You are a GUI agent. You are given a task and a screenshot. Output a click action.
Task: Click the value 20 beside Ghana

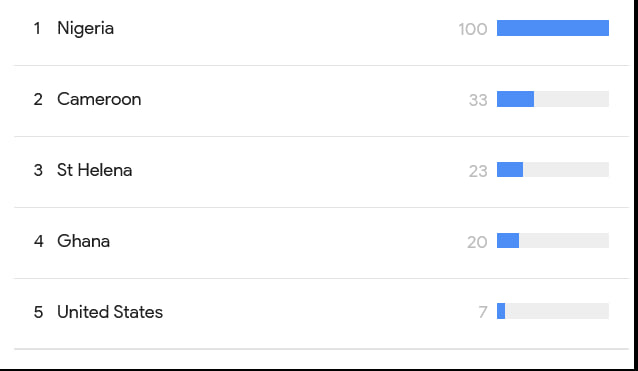[477, 242]
